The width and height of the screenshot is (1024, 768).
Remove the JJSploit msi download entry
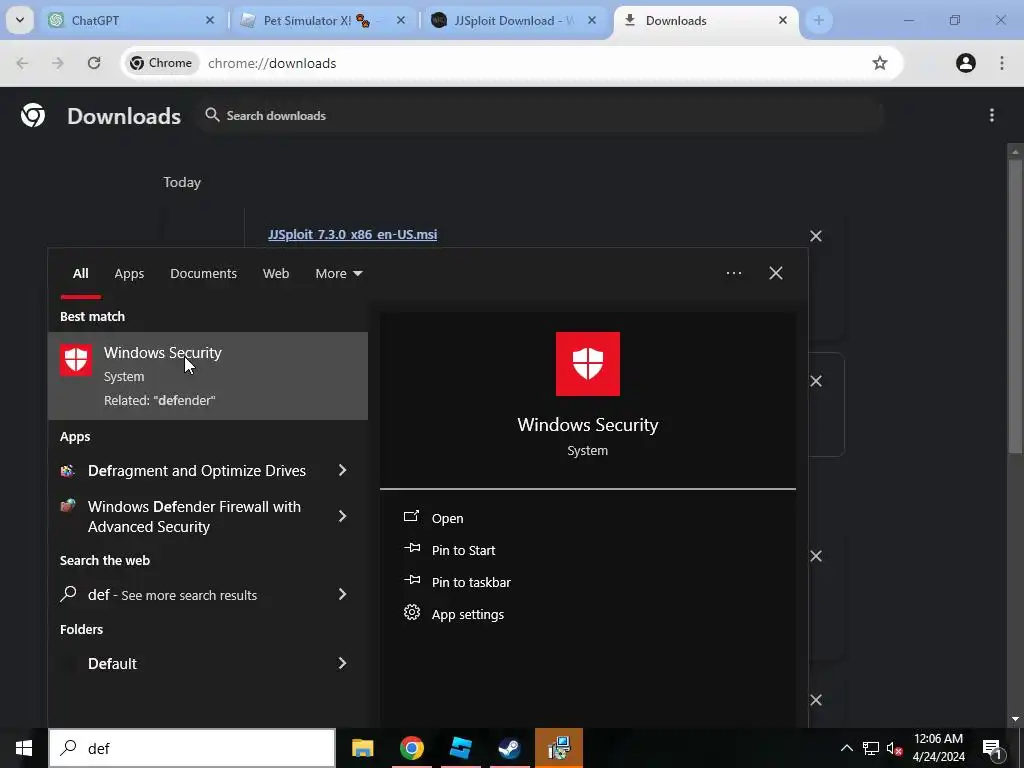pyautogui.click(x=816, y=236)
